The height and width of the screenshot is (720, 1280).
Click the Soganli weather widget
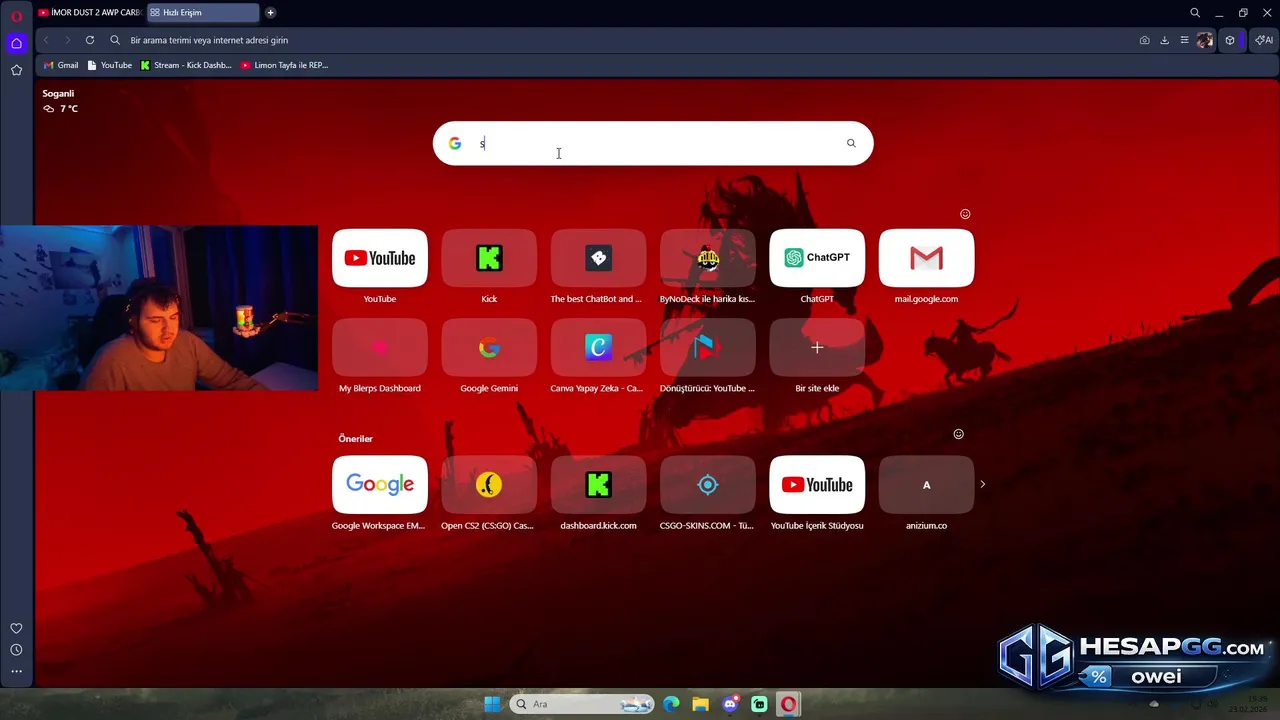(60, 101)
